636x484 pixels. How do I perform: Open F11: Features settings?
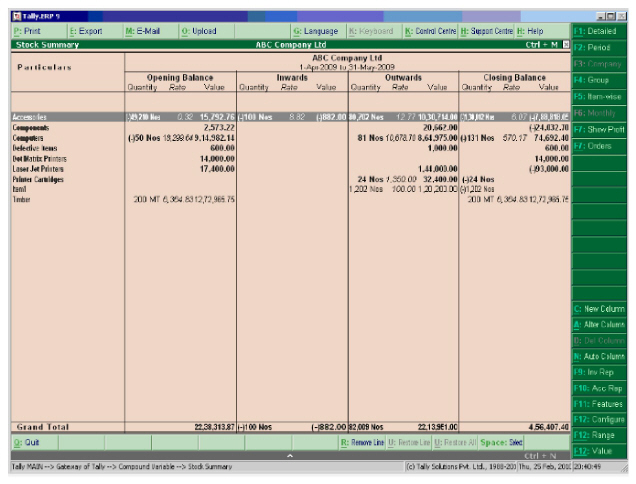(599, 404)
